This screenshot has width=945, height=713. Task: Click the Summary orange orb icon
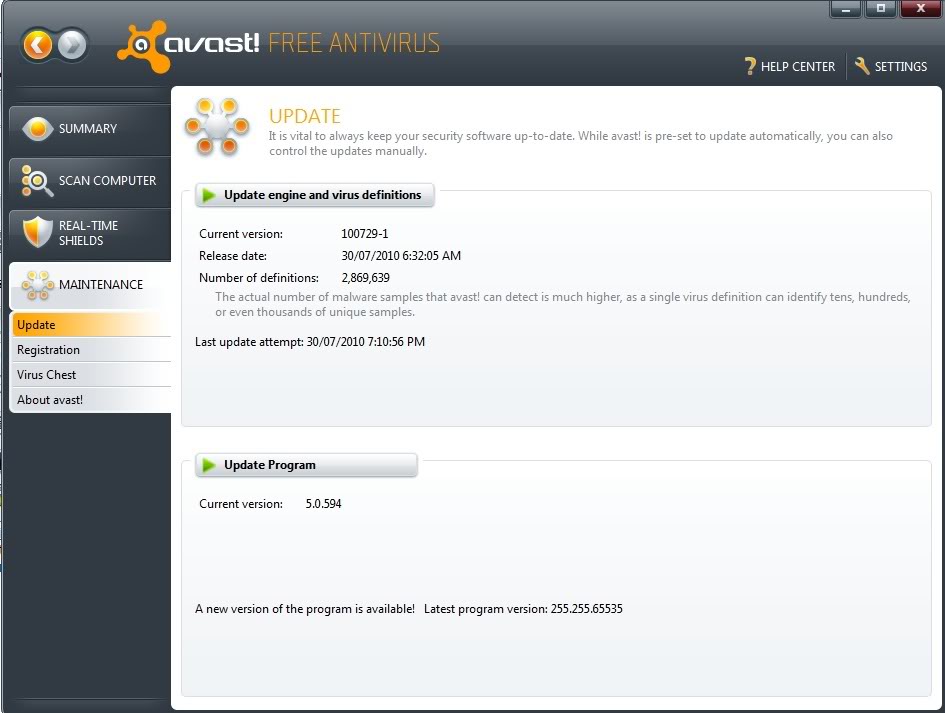click(x=37, y=128)
